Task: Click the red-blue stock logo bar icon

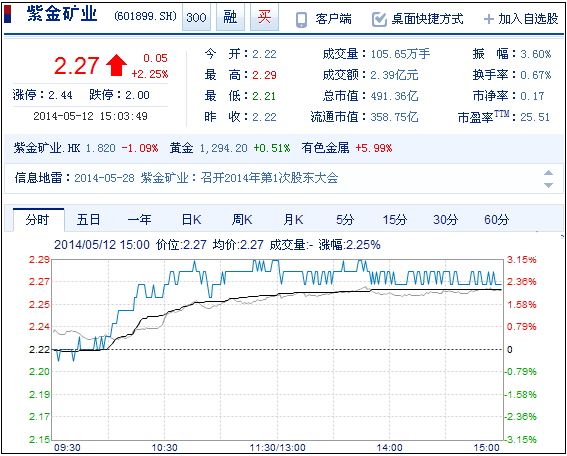Action: [7, 15]
